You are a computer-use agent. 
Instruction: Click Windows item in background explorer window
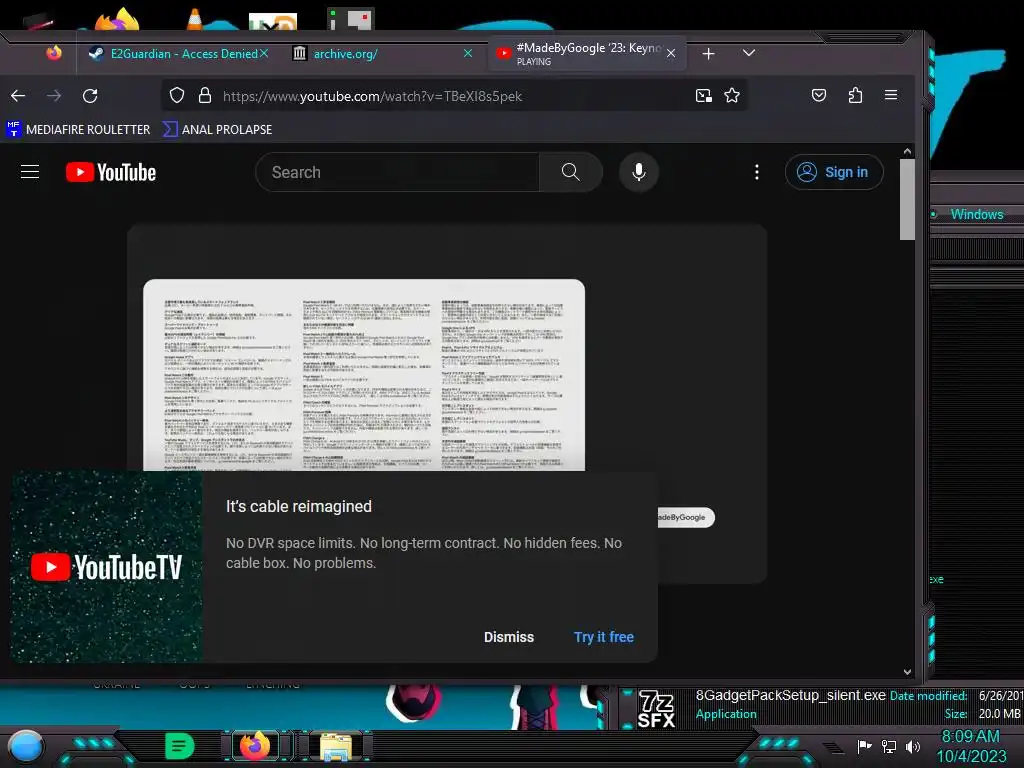(x=977, y=214)
